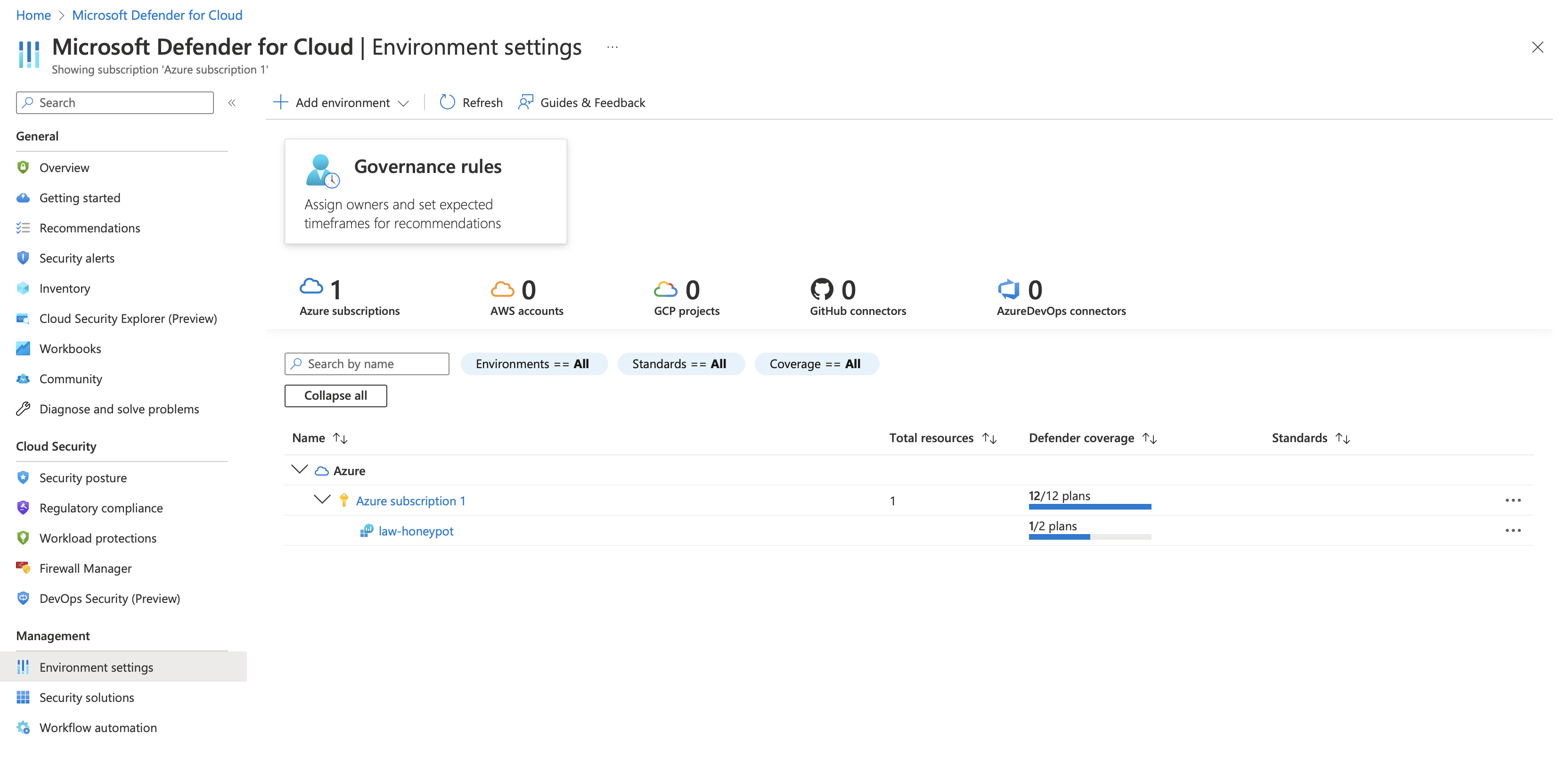Screen dimensions: 1568x774
Task: Open the Standards == All filter
Action: click(x=680, y=363)
